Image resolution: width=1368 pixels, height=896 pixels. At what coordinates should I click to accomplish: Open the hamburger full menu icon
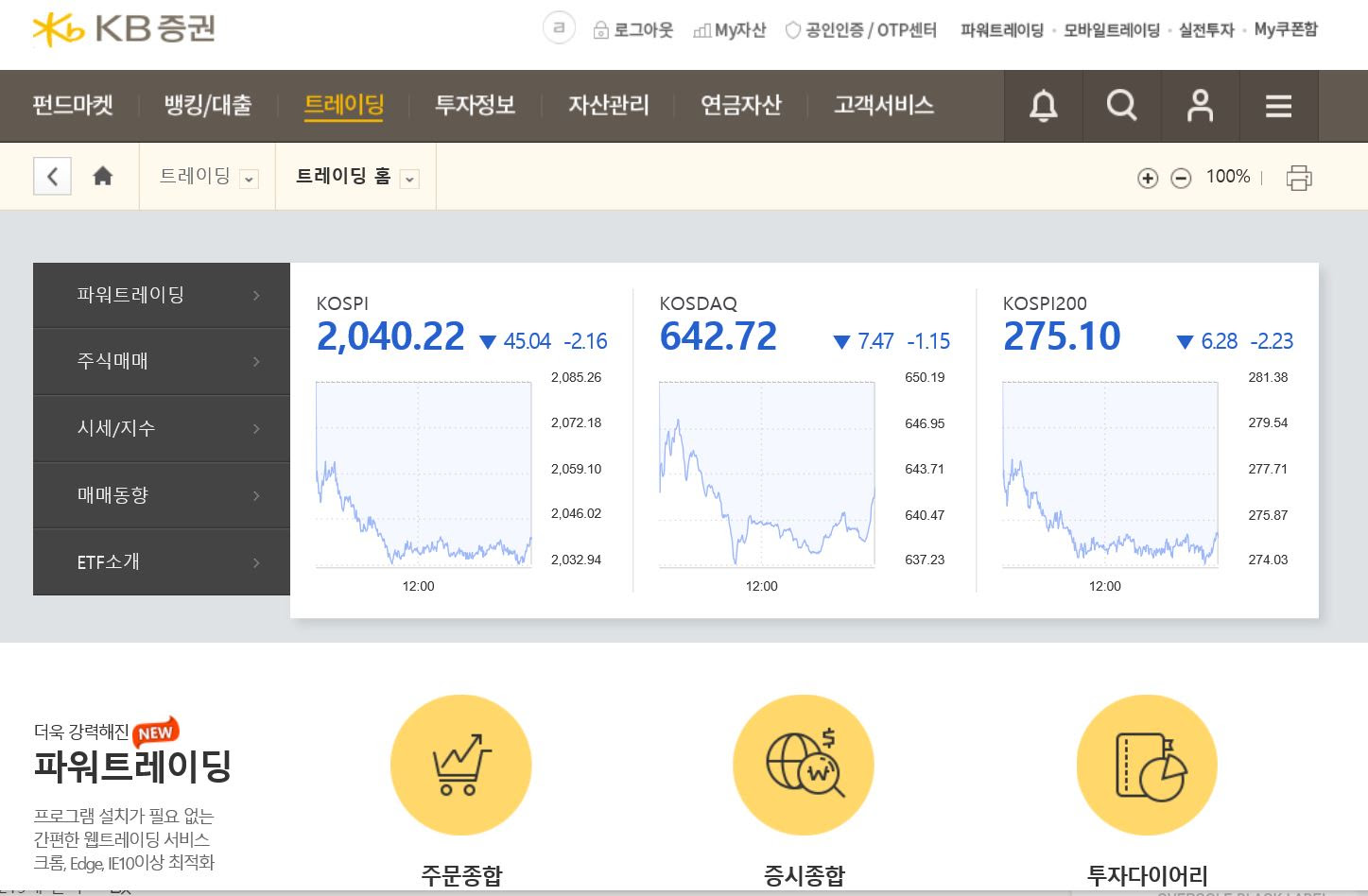click(x=1278, y=106)
